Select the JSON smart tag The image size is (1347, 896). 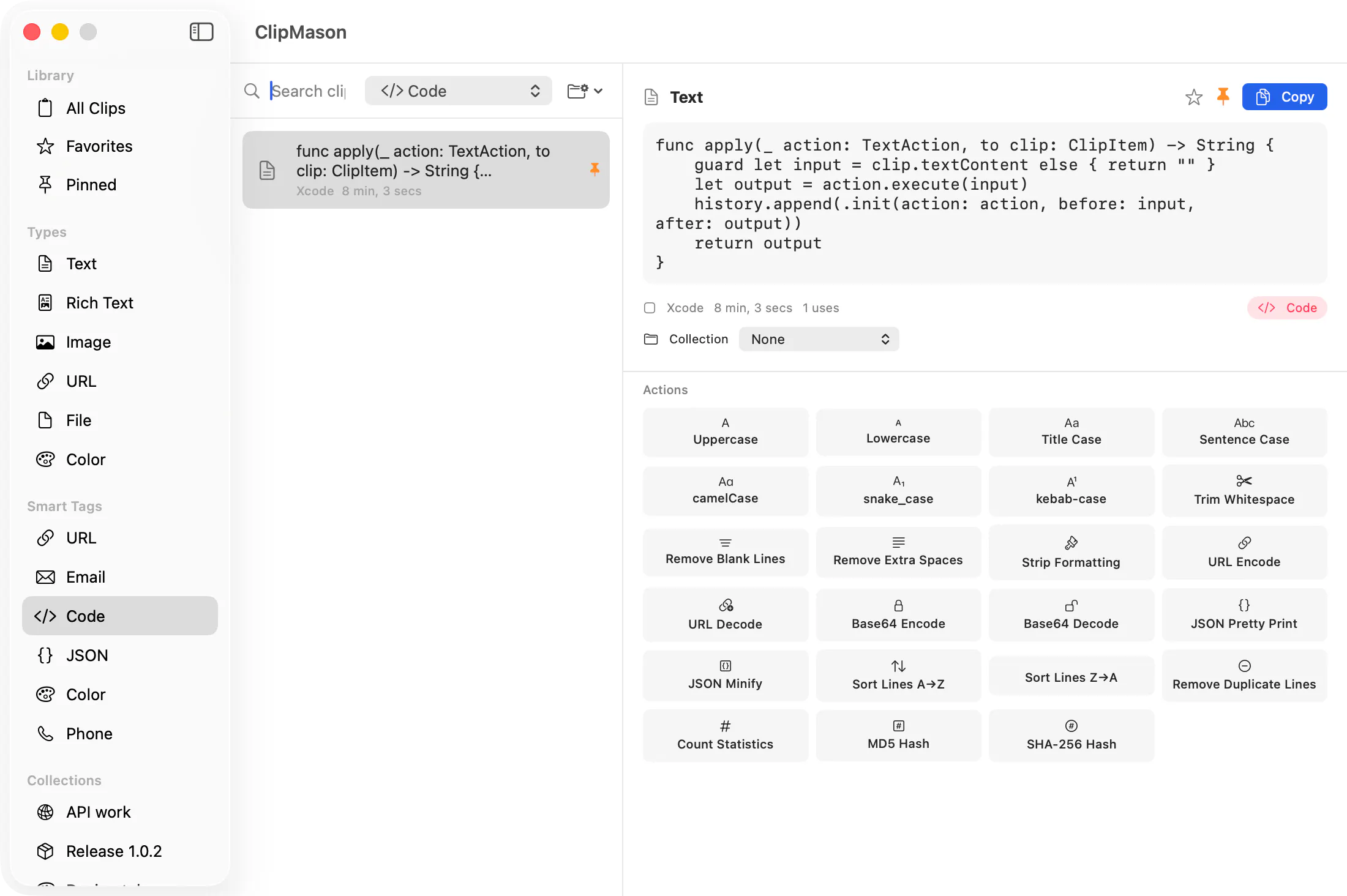120,655
